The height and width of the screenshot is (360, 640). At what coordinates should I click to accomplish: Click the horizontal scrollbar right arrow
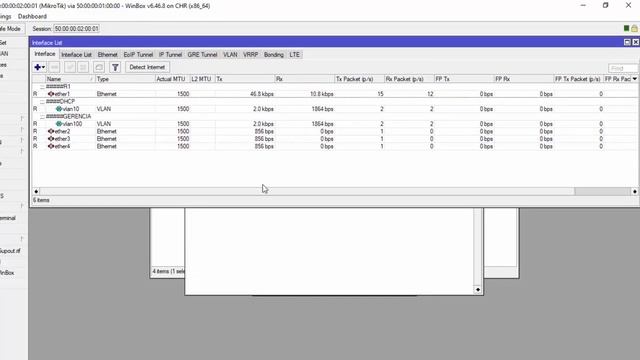click(635, 191)
